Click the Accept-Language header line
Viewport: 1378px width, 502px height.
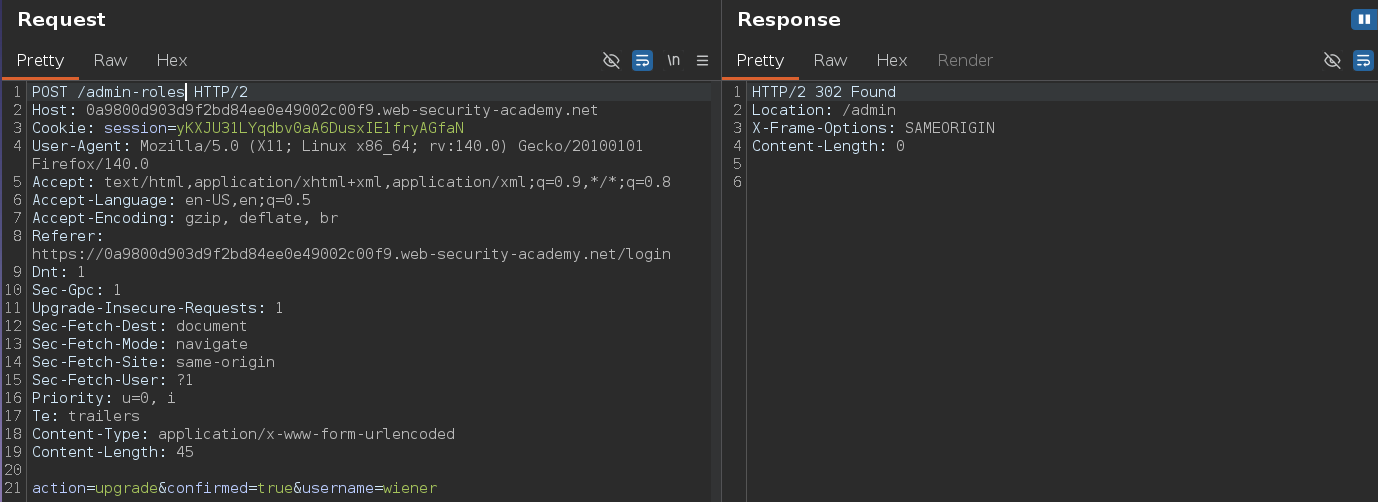click(x=171, y=200)
